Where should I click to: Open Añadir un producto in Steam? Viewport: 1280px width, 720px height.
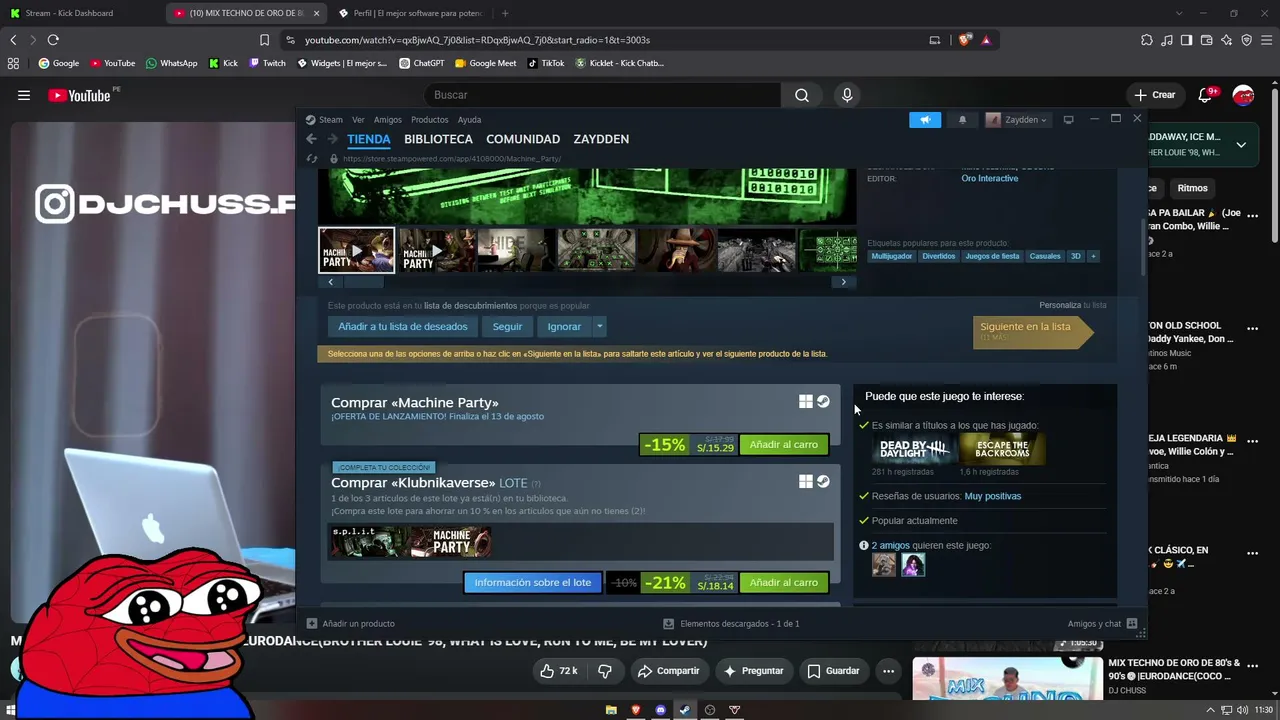click(x=350, y=624)
